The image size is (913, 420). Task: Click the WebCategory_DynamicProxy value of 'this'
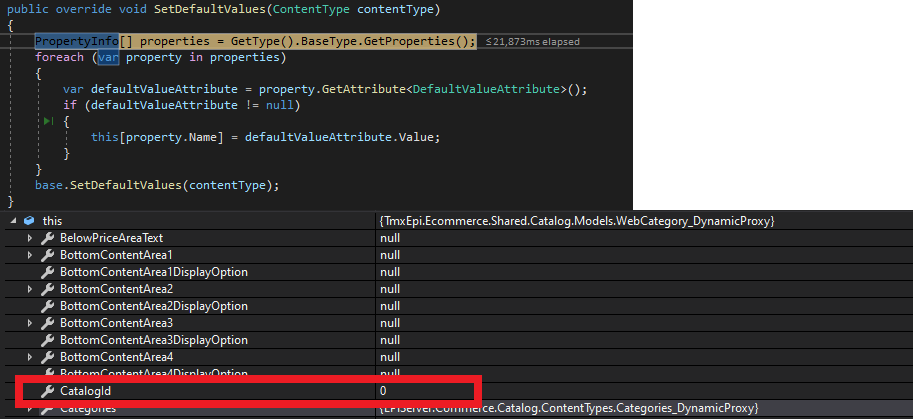pos(577,221)
